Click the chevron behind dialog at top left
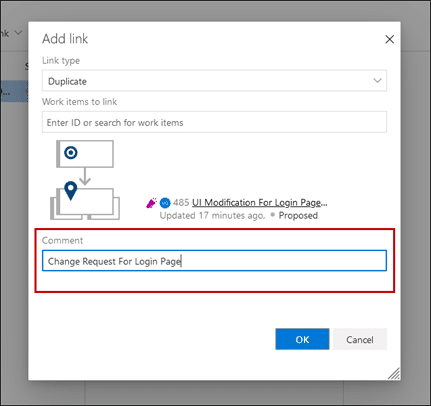The width and height of the screenshot is (431, 406). 18,33
